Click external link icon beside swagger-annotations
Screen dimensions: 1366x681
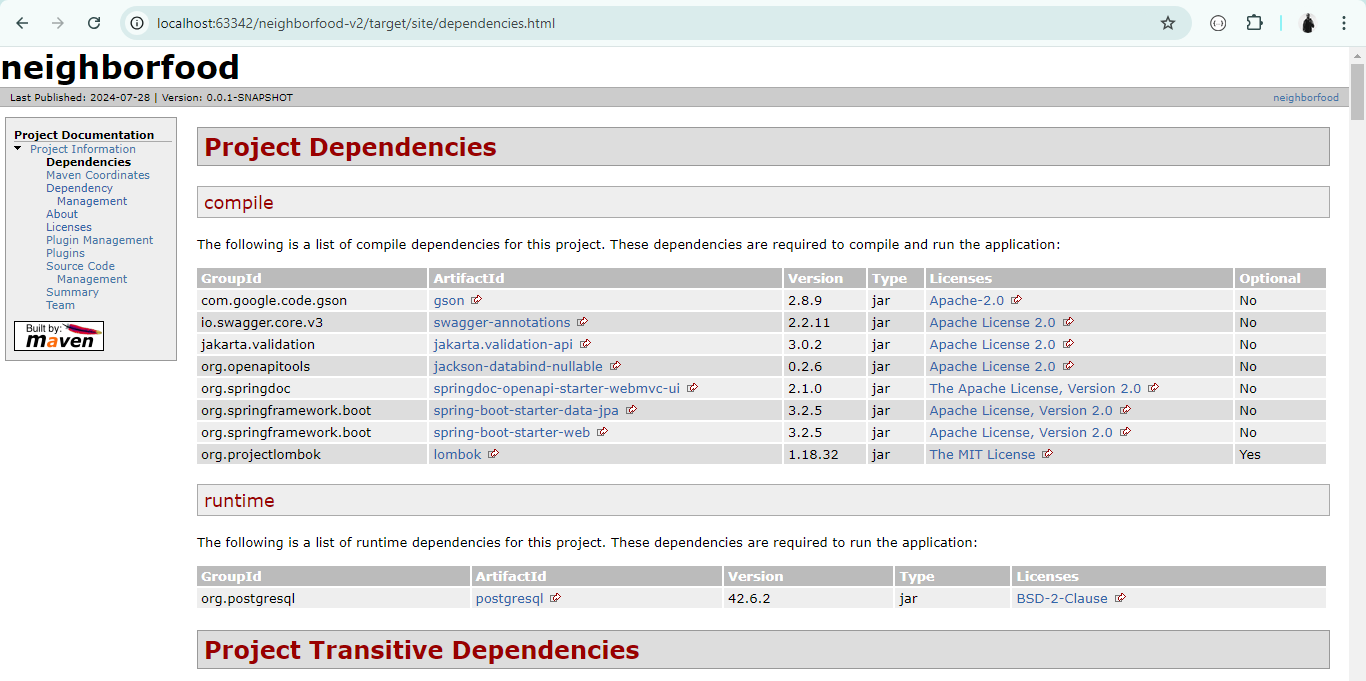pos(582,322)
